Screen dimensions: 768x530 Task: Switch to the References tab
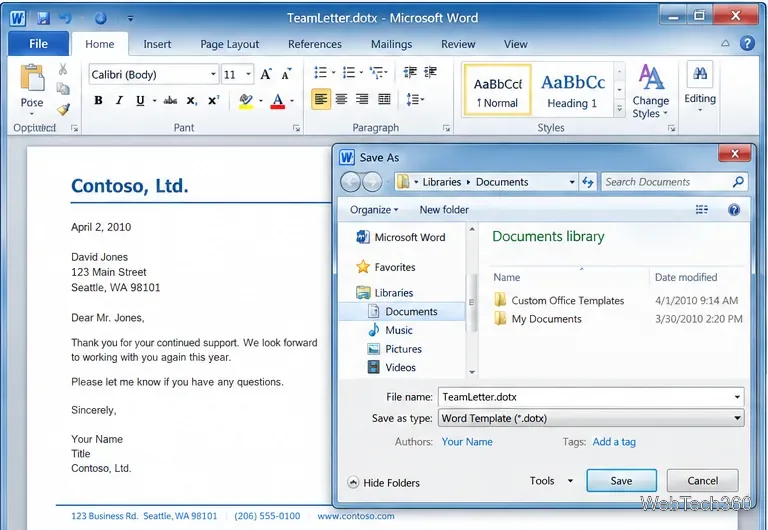[x=315, y=44]
